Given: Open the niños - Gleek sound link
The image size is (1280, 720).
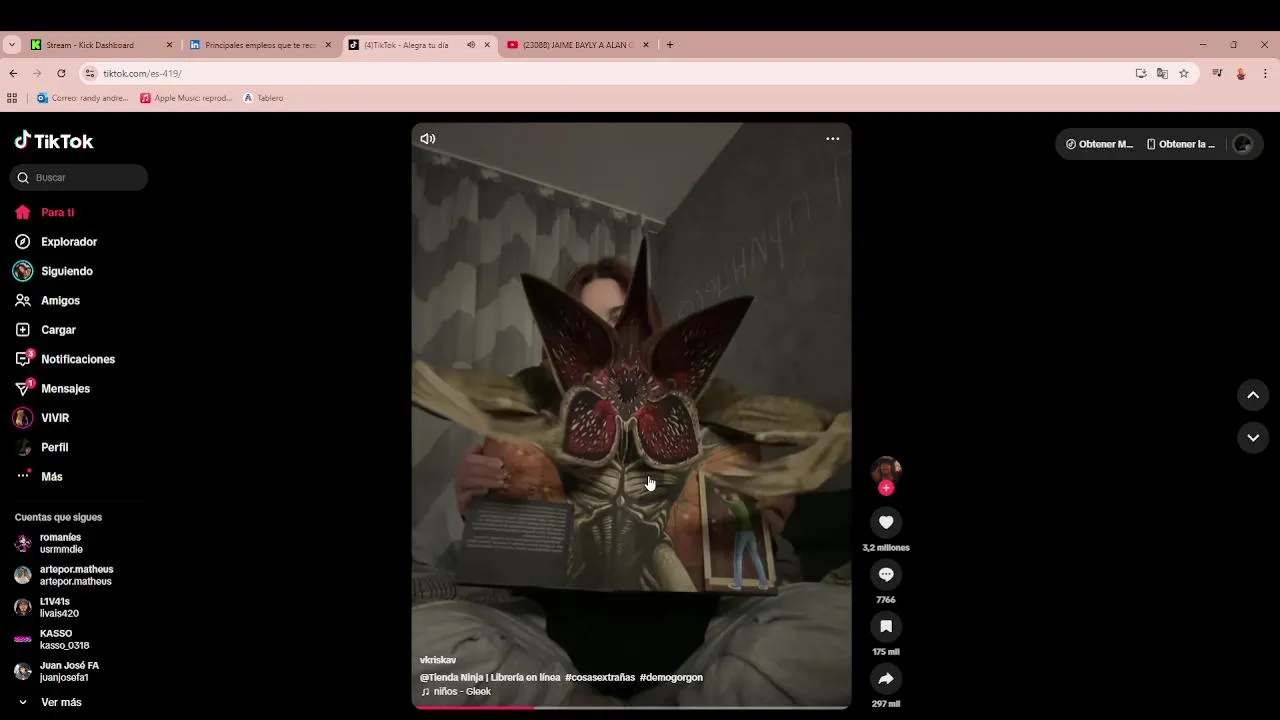Looking at the screenshot, I should tap(456, 691).
